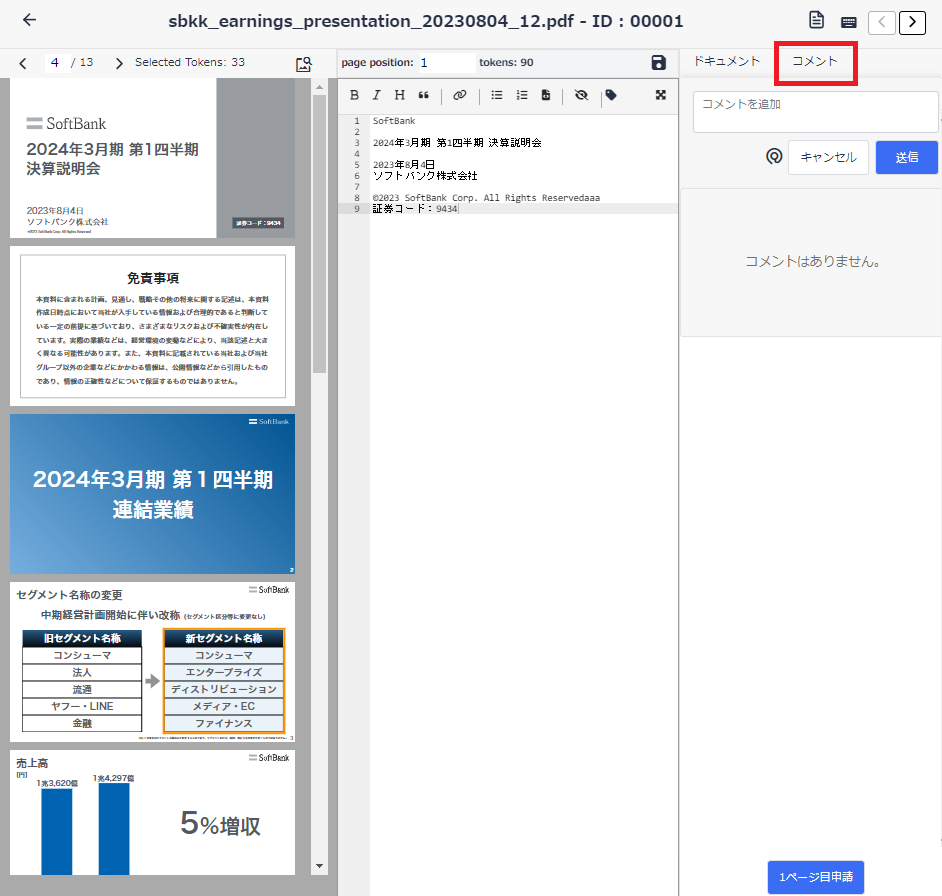Click the page number field showing 4
The image size is (942, 896).
[56, 62]
